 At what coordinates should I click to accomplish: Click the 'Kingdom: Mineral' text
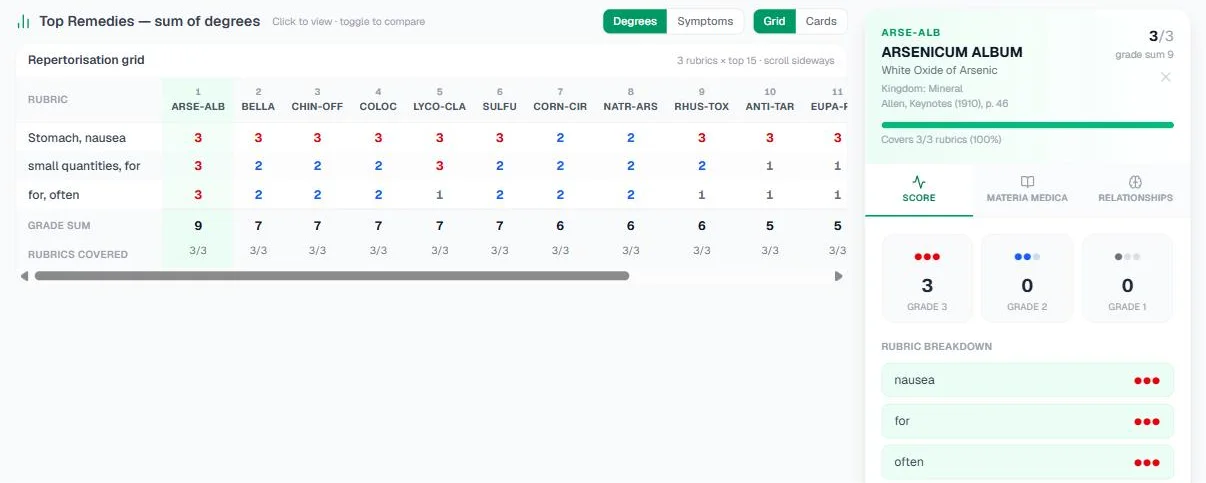pyautogui.click(x=922, y=89)
